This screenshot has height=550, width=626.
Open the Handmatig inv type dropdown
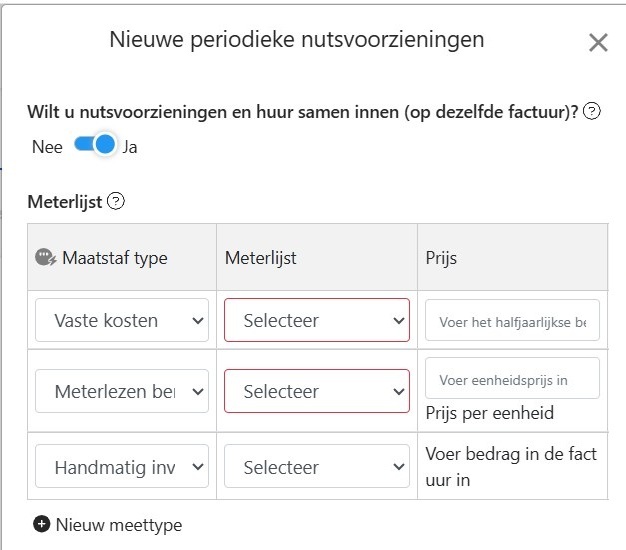click(x=122, y=467)
